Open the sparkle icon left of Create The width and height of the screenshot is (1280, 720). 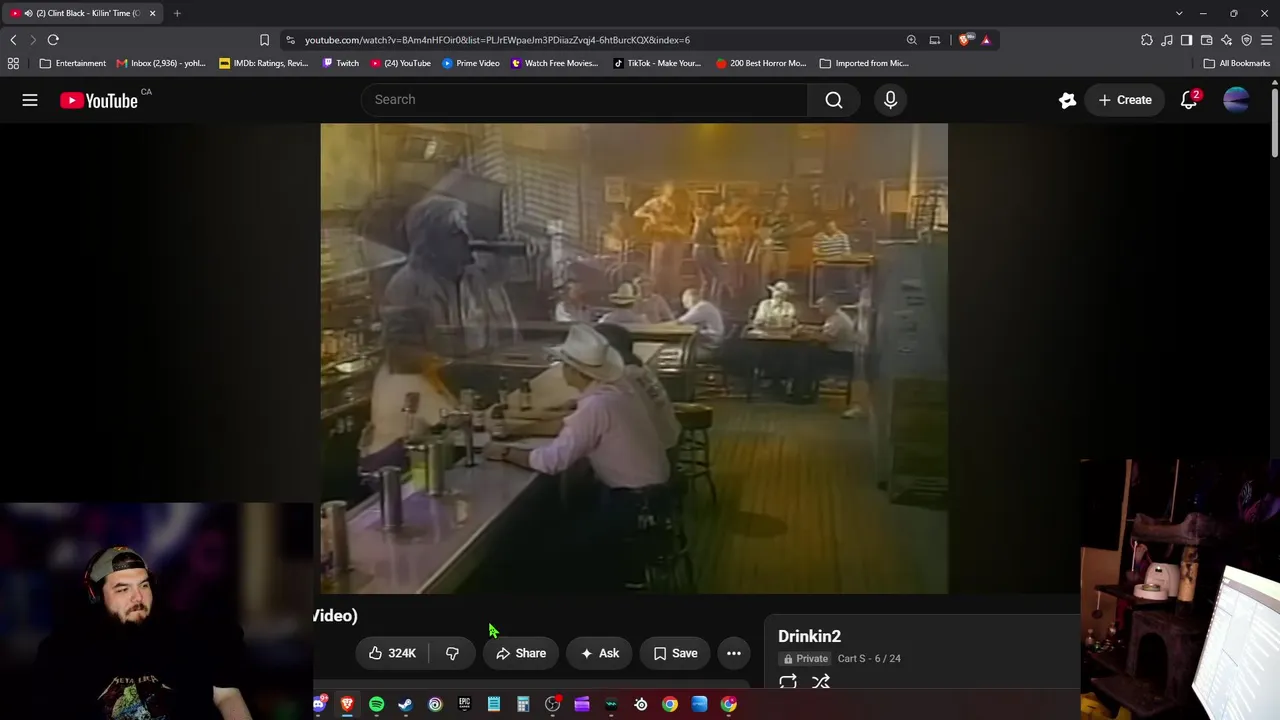click(x=1068, y=100)
